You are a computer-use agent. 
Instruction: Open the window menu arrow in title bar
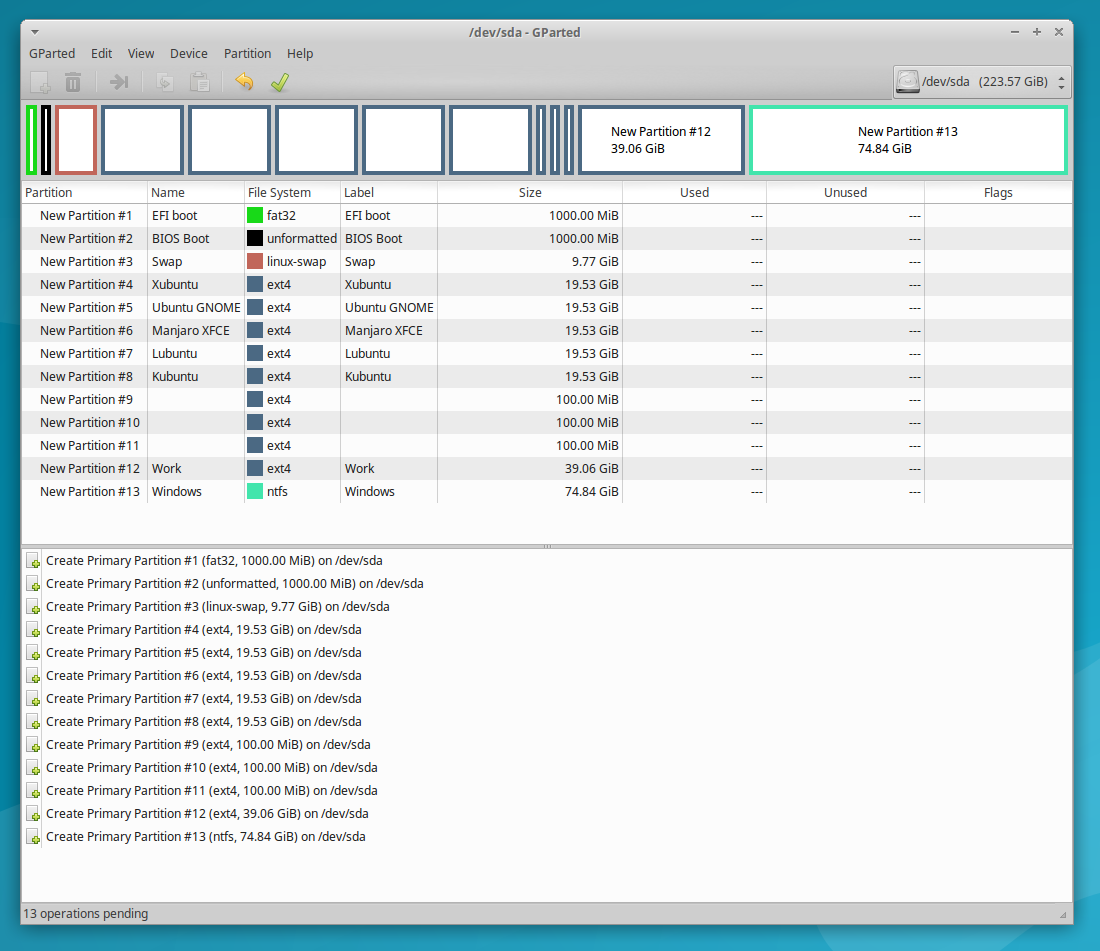pos(34,32)
